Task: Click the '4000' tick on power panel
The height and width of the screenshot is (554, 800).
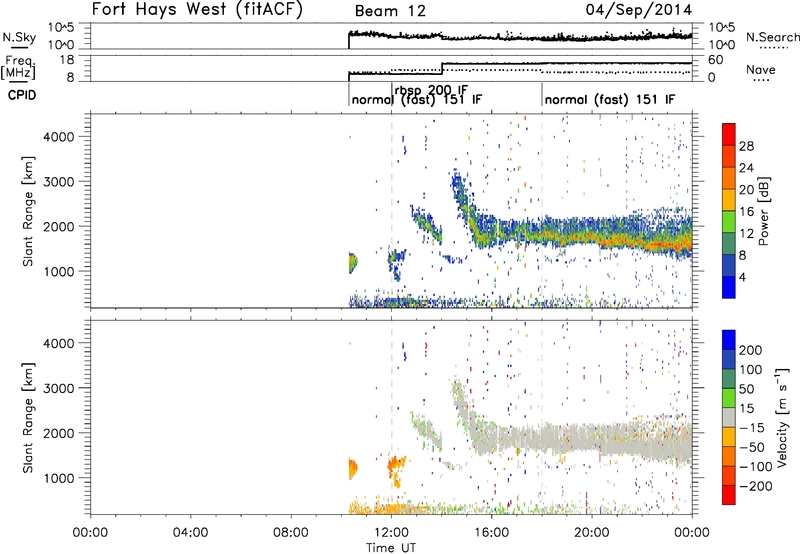Action: click(59, 137)
